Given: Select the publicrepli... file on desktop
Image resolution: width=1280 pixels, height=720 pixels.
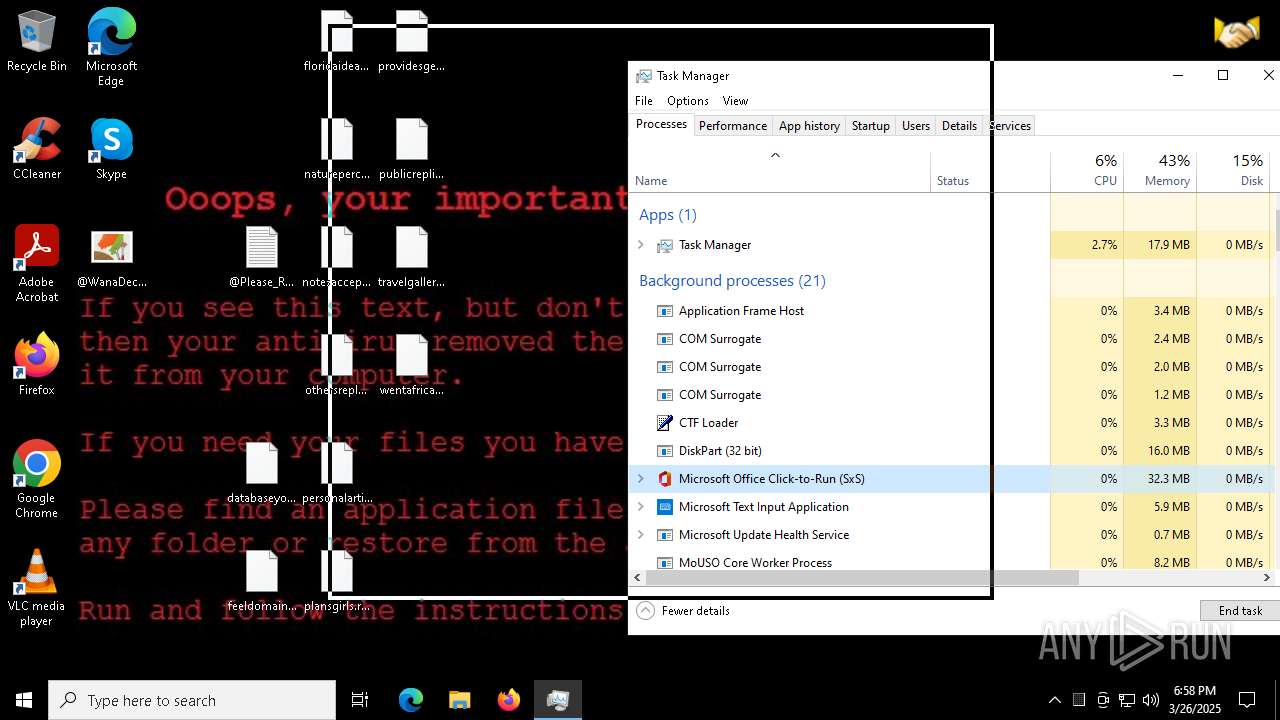Looking at the screenshot, I should coord(411,149).
